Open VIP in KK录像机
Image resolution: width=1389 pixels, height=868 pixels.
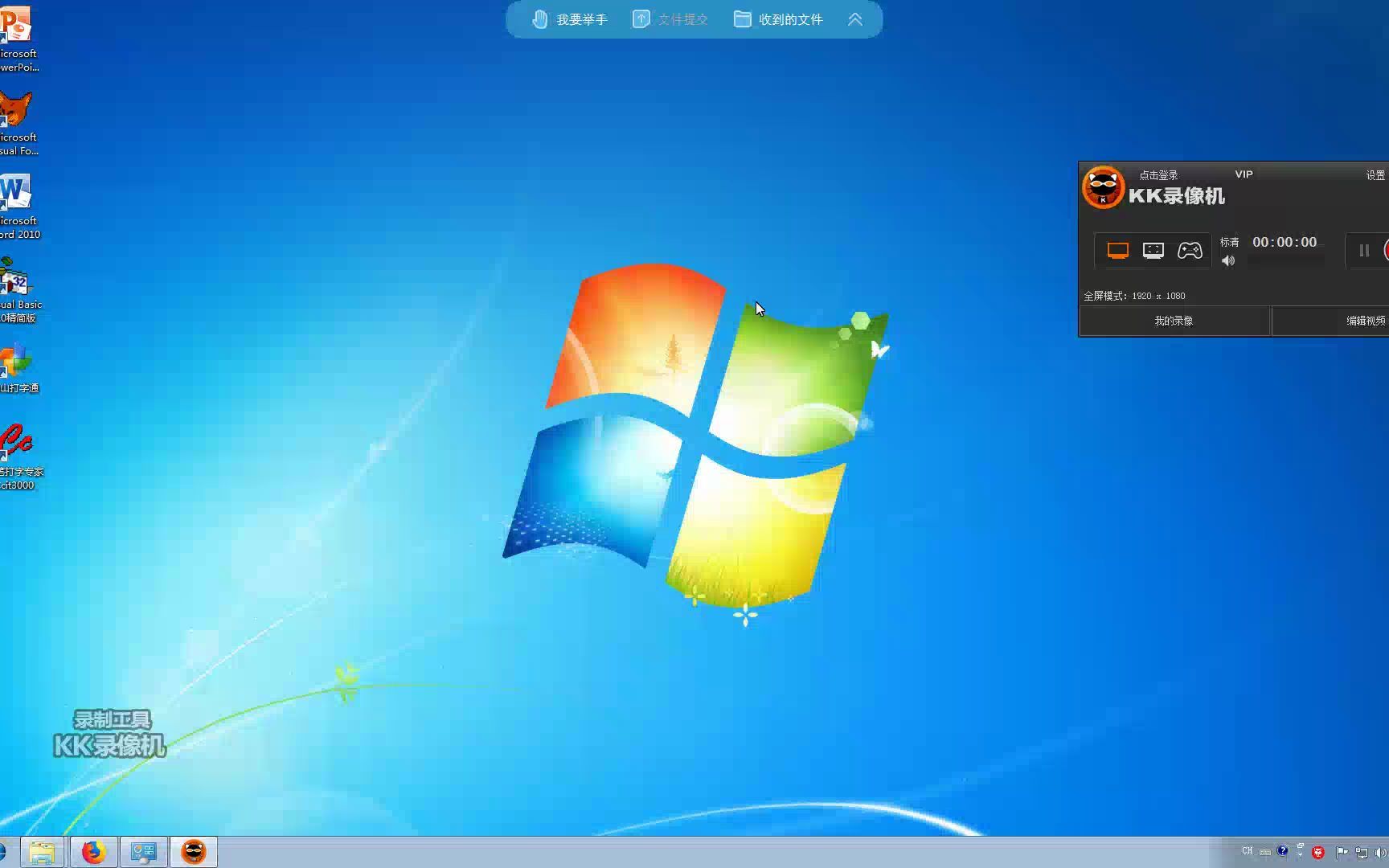[x=1244, y=174]
